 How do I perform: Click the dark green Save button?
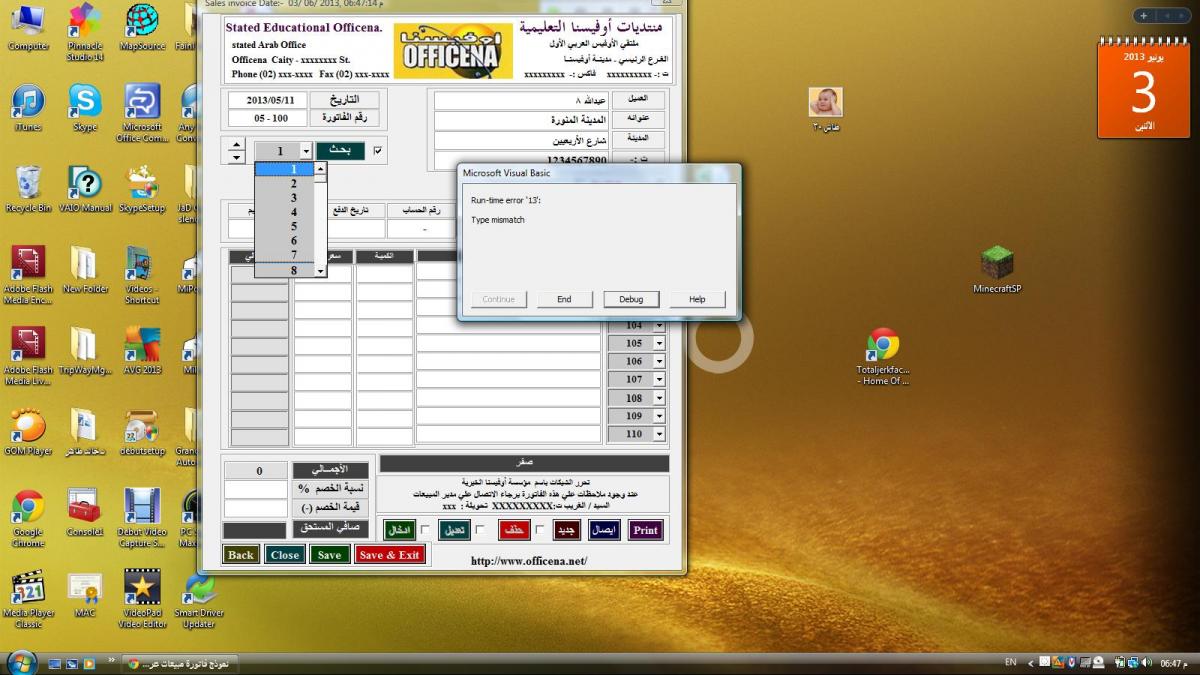329,554
